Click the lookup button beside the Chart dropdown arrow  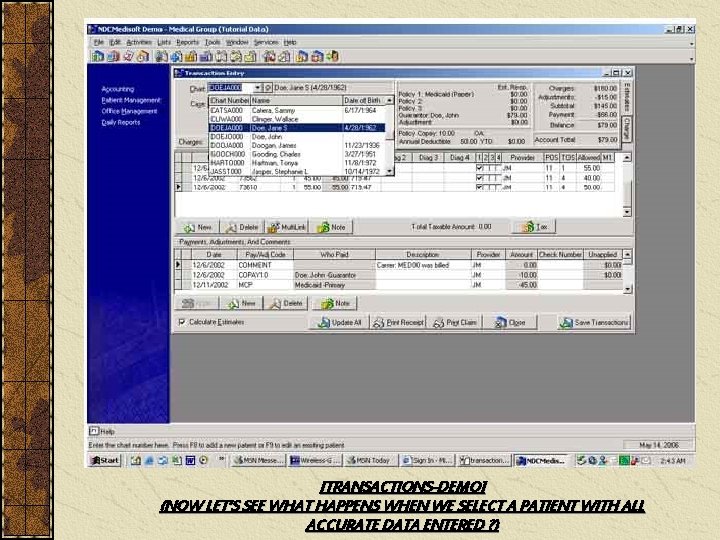point(268,88)
